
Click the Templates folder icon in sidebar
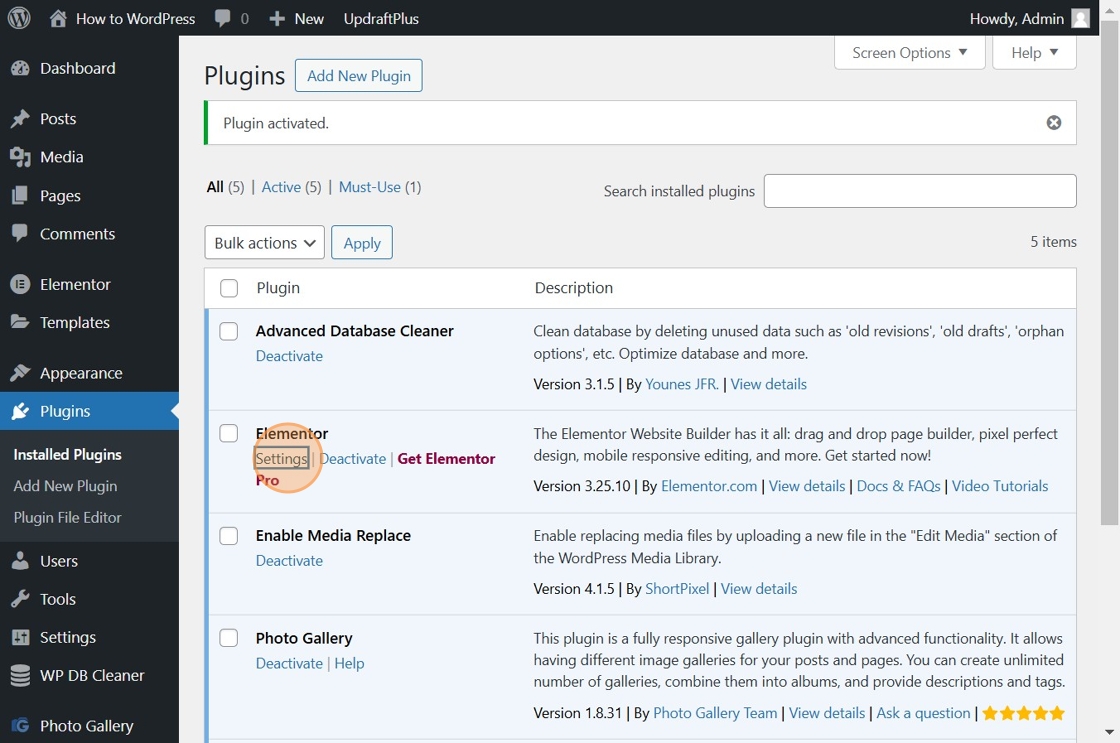(x=20, y=322)
